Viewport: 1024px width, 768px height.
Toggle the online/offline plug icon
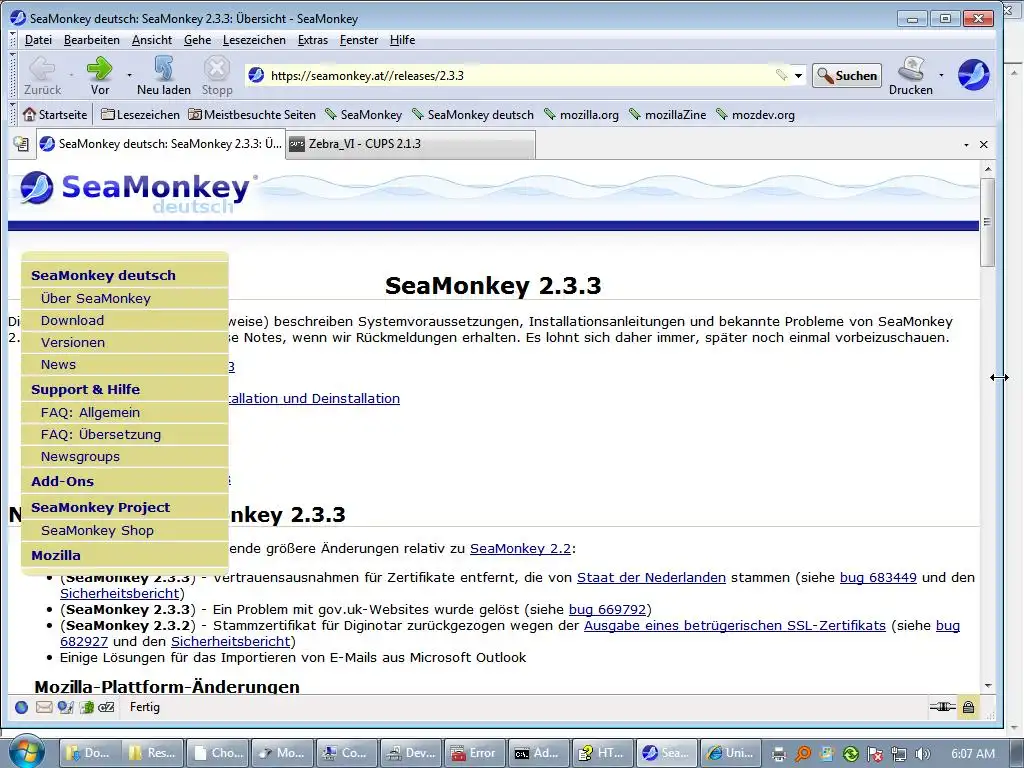pyautogui.click(x=942, y=707)
